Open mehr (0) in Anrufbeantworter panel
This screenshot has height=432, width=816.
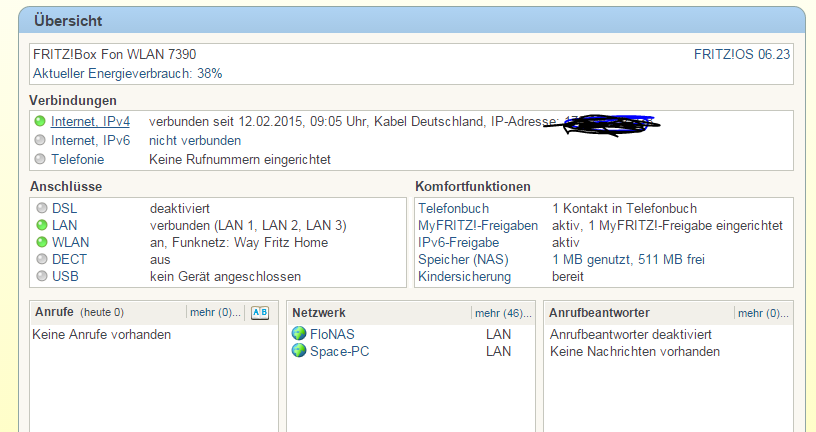tap(763, 313)
